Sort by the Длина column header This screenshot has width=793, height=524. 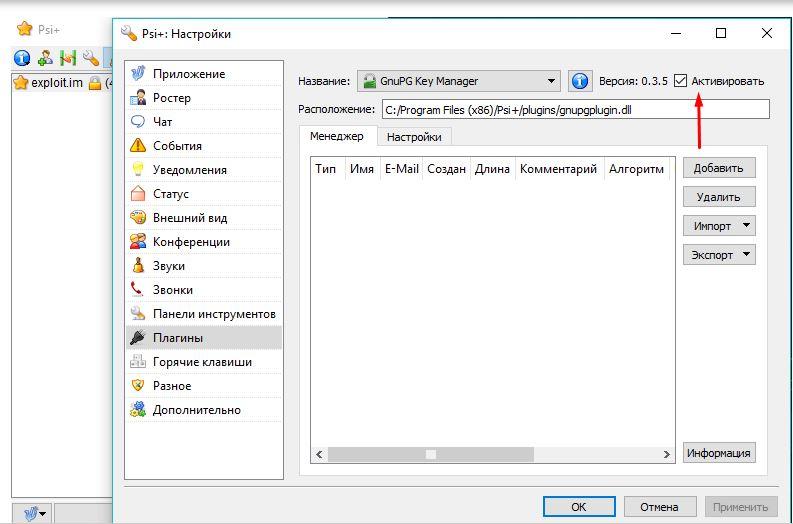492,169
